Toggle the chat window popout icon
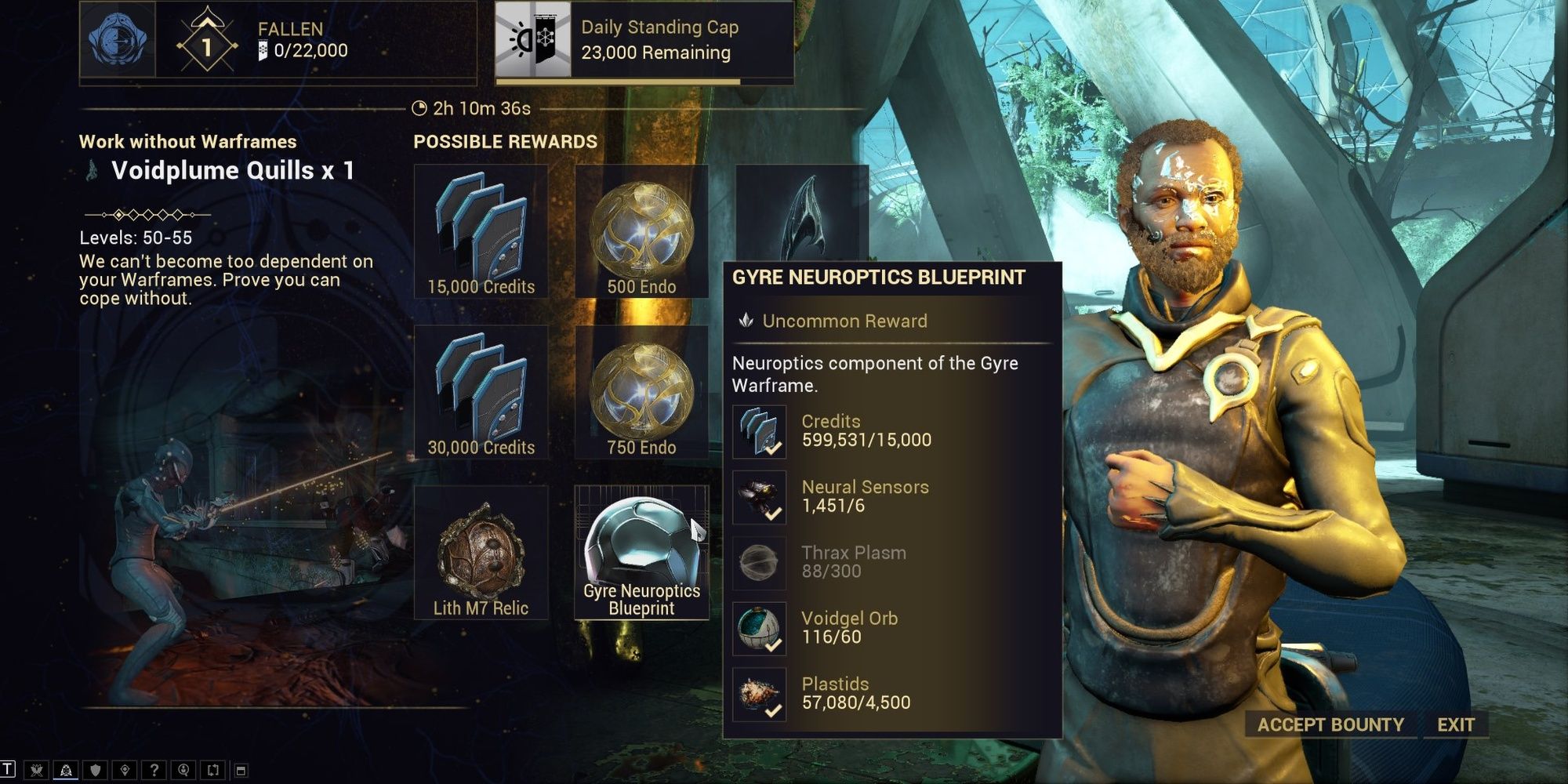The height and width of the screenshot is (784, 1568). click(x=241, y=771)
